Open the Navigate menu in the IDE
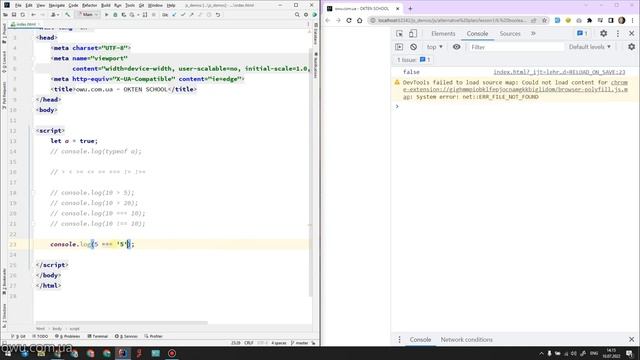Image resolution: width=640 pixels, height=360 pixels. (x=57, y=5)
